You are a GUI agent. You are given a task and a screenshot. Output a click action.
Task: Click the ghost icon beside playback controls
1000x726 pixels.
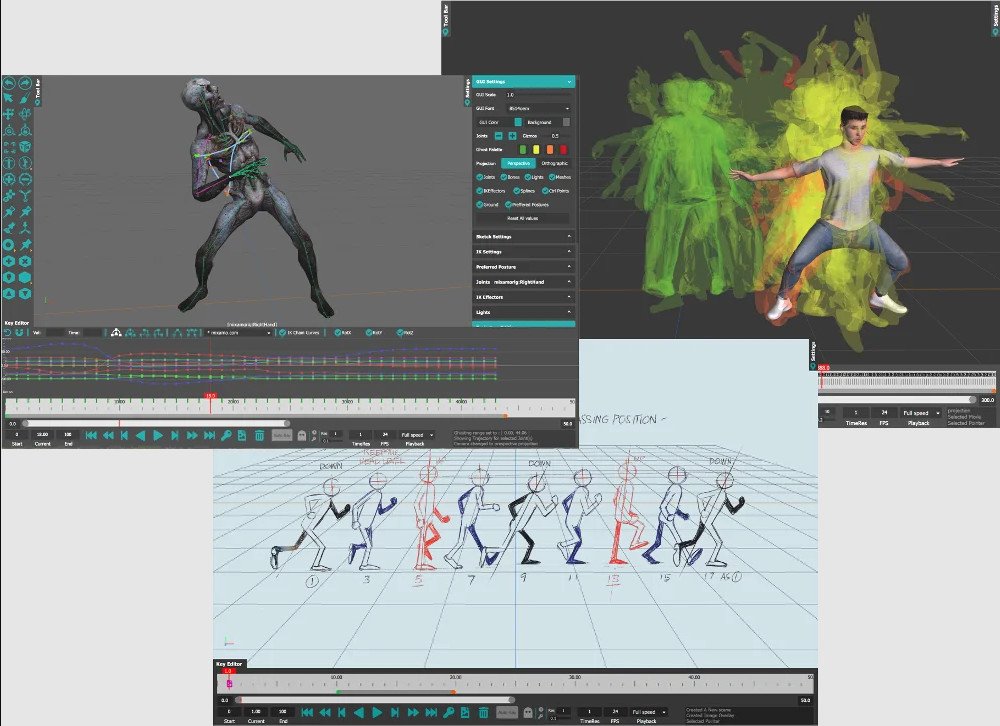pos(301,435)
